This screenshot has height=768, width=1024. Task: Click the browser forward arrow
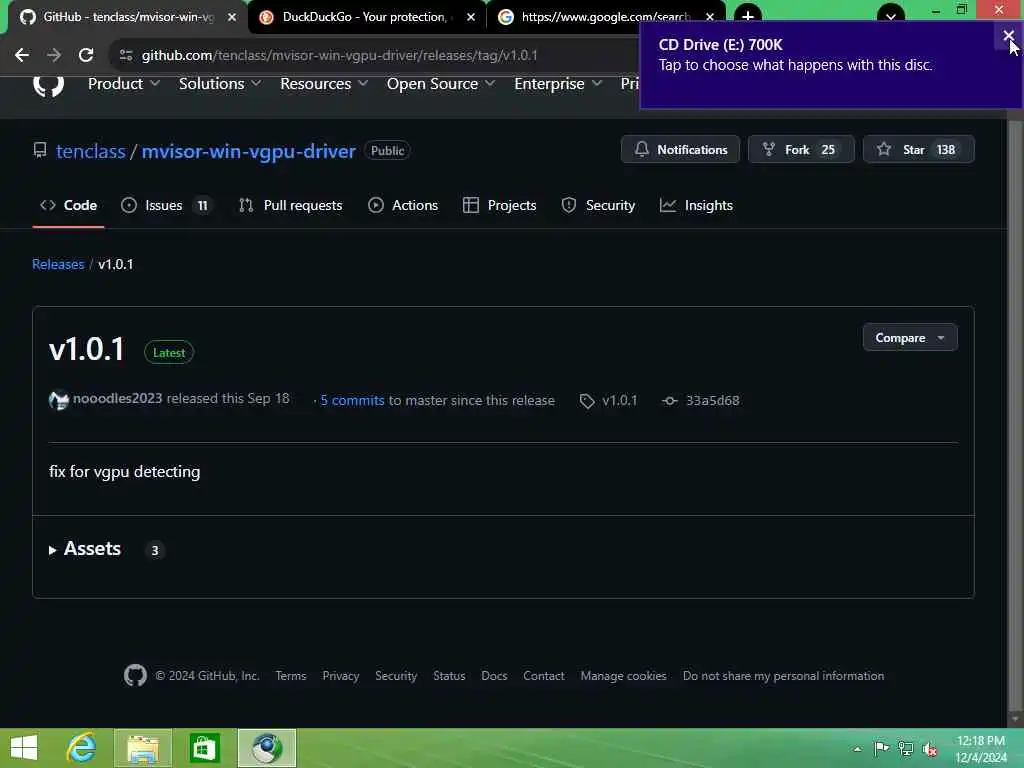54,56
